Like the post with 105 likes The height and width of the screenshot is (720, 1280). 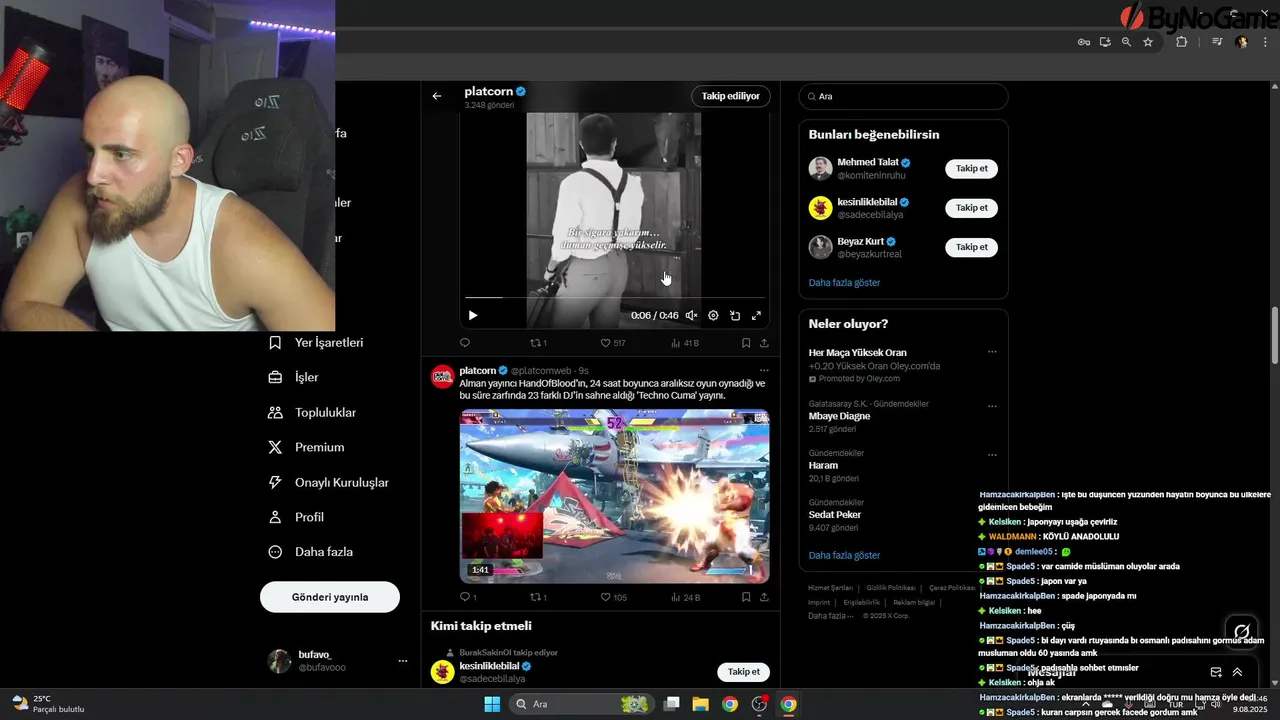point(612,597)
